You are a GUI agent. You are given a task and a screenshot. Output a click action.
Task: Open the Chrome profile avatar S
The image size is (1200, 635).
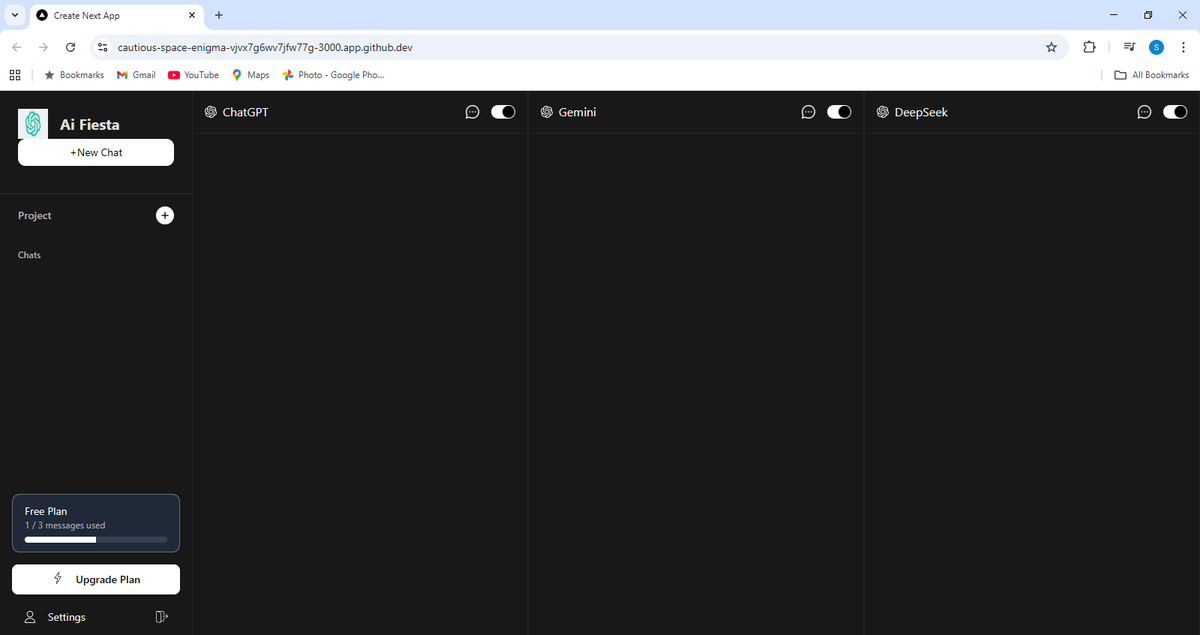pyautogui.click(x=1157, y=47)
